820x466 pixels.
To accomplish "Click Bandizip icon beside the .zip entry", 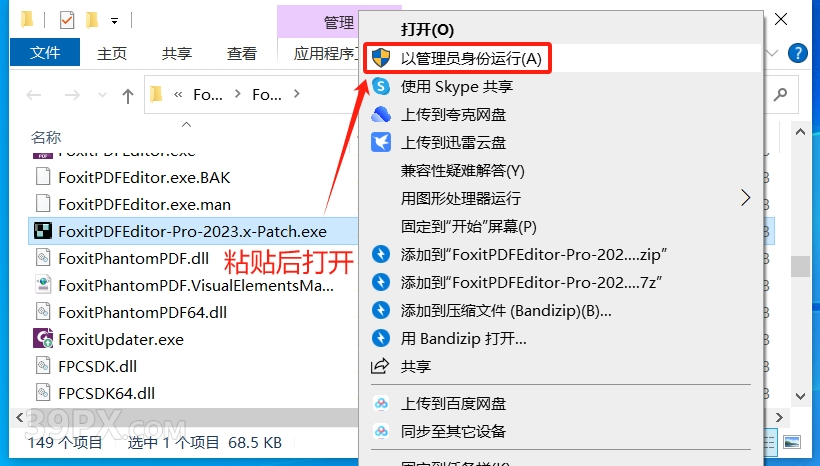I will coord(381,254).
